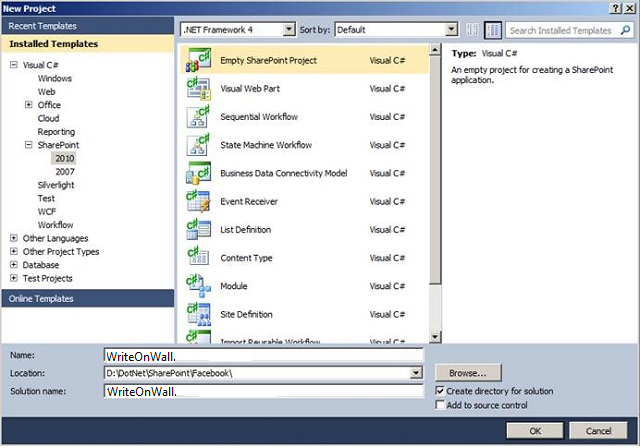
Task: Select the Test category under Visual C#
Action: (x=46, y=199)
